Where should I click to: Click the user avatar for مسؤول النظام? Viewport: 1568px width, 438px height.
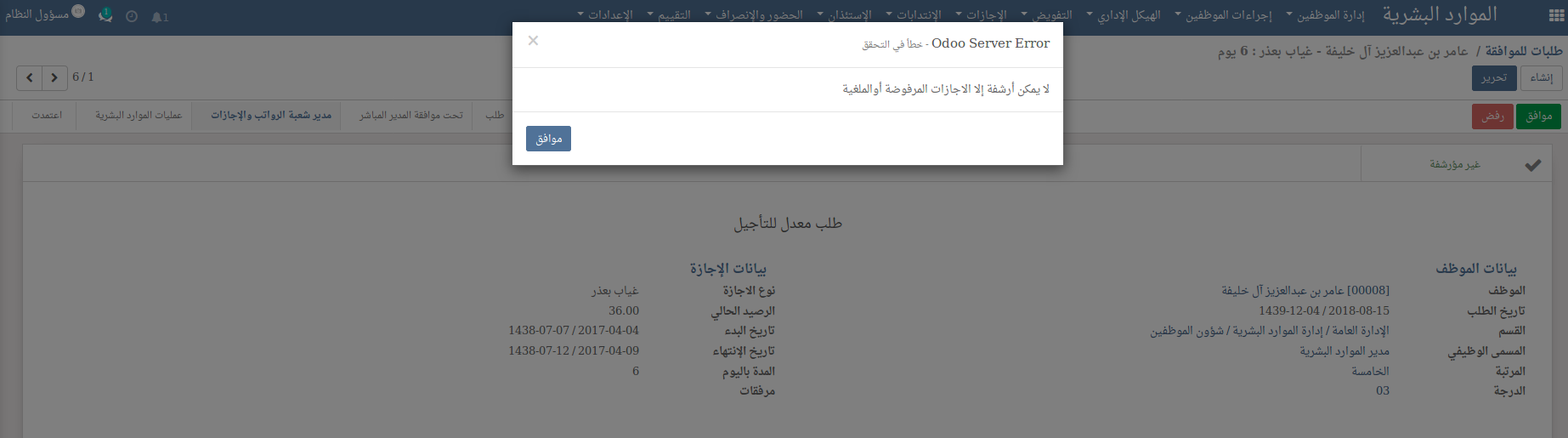[78, 12]
